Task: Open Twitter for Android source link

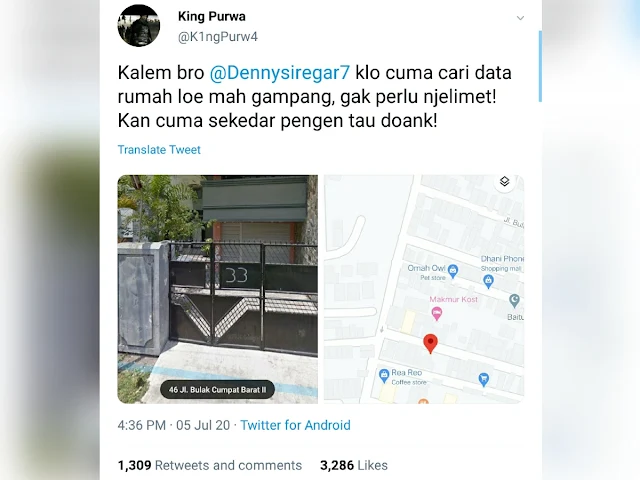Action: pyautogui.click(x=295, y=425)
